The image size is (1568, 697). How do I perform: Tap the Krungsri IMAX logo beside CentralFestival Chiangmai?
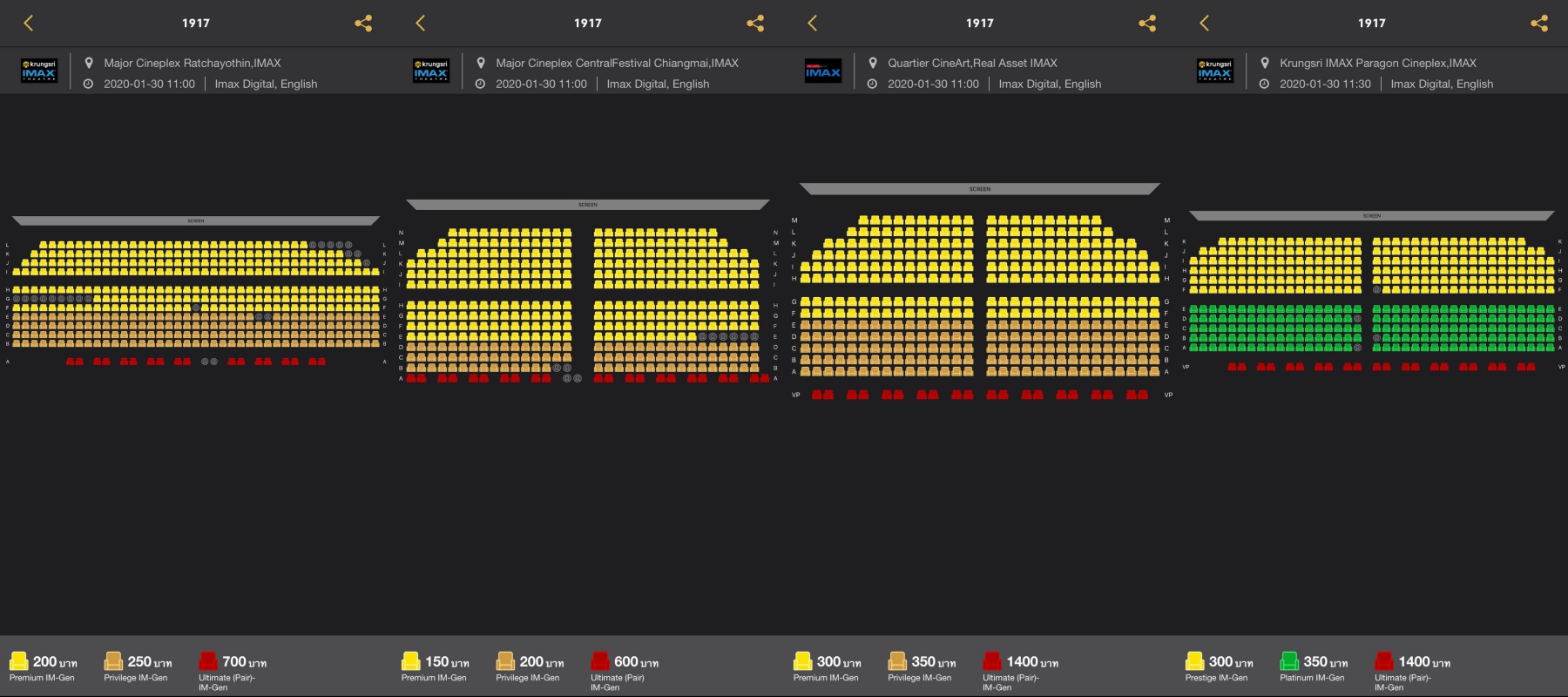[x=431, y=71]
